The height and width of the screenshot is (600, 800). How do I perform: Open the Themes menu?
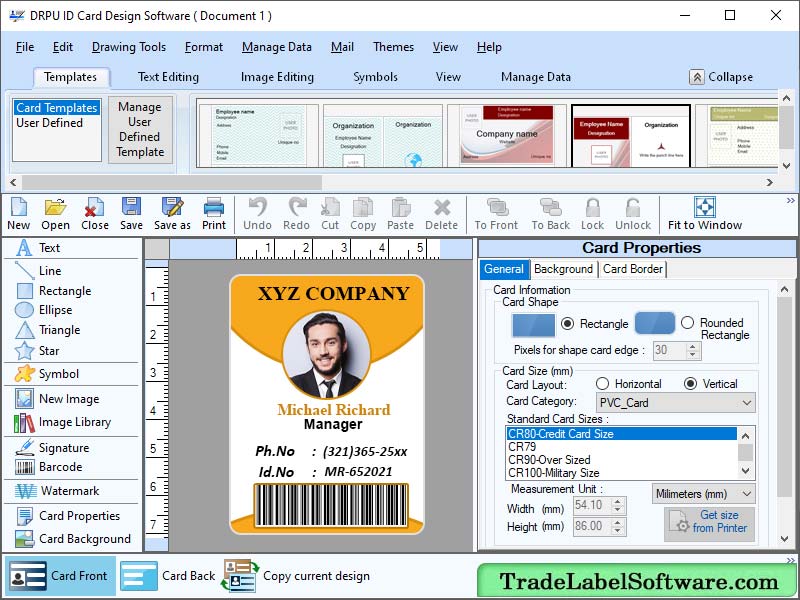coord(393,47)
